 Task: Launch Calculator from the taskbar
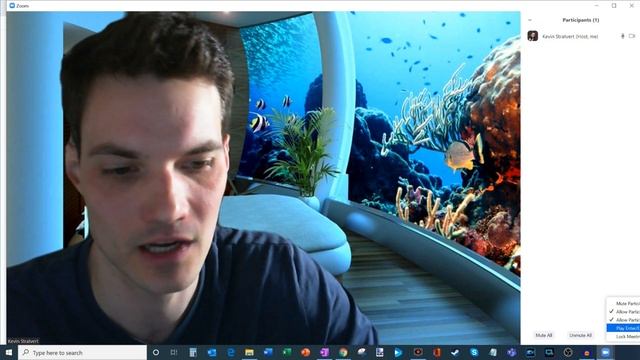pyautogui.click(x=193, y=352)
